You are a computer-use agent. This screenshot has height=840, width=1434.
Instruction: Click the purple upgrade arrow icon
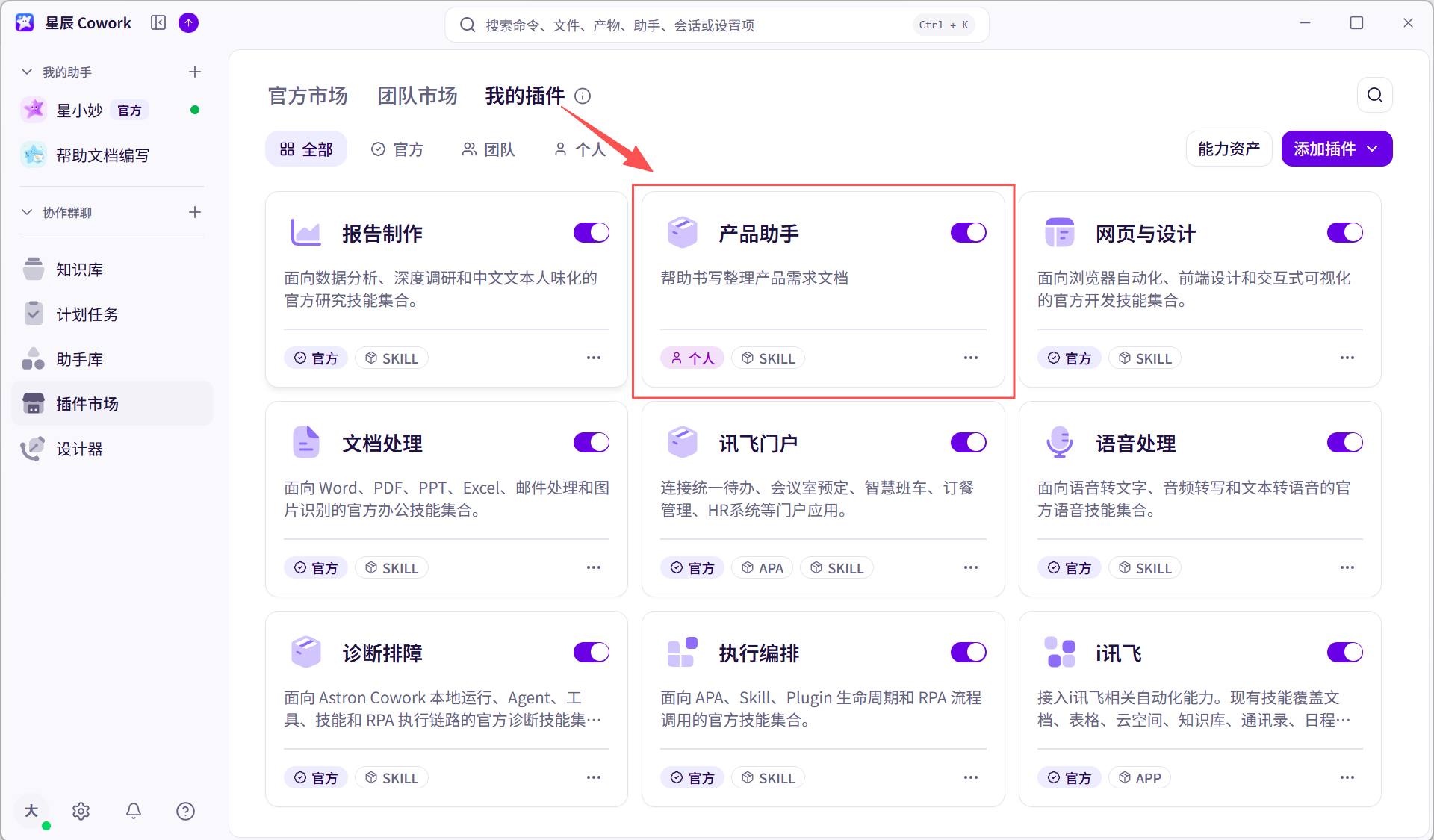[x=189, y=23]
